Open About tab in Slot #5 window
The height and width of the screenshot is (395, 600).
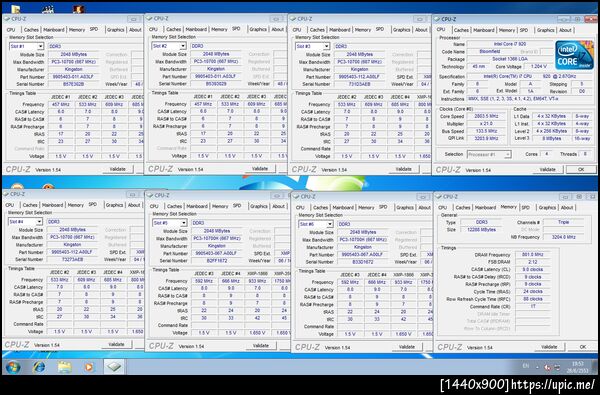point(278,206)
